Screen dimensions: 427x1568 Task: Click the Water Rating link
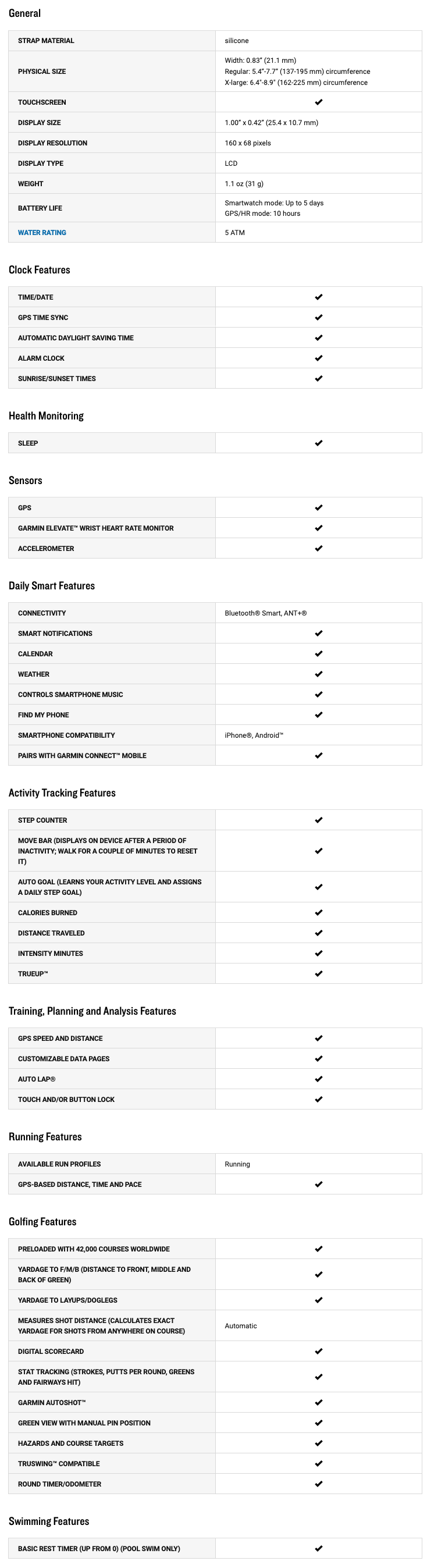[x=42, y=233]
